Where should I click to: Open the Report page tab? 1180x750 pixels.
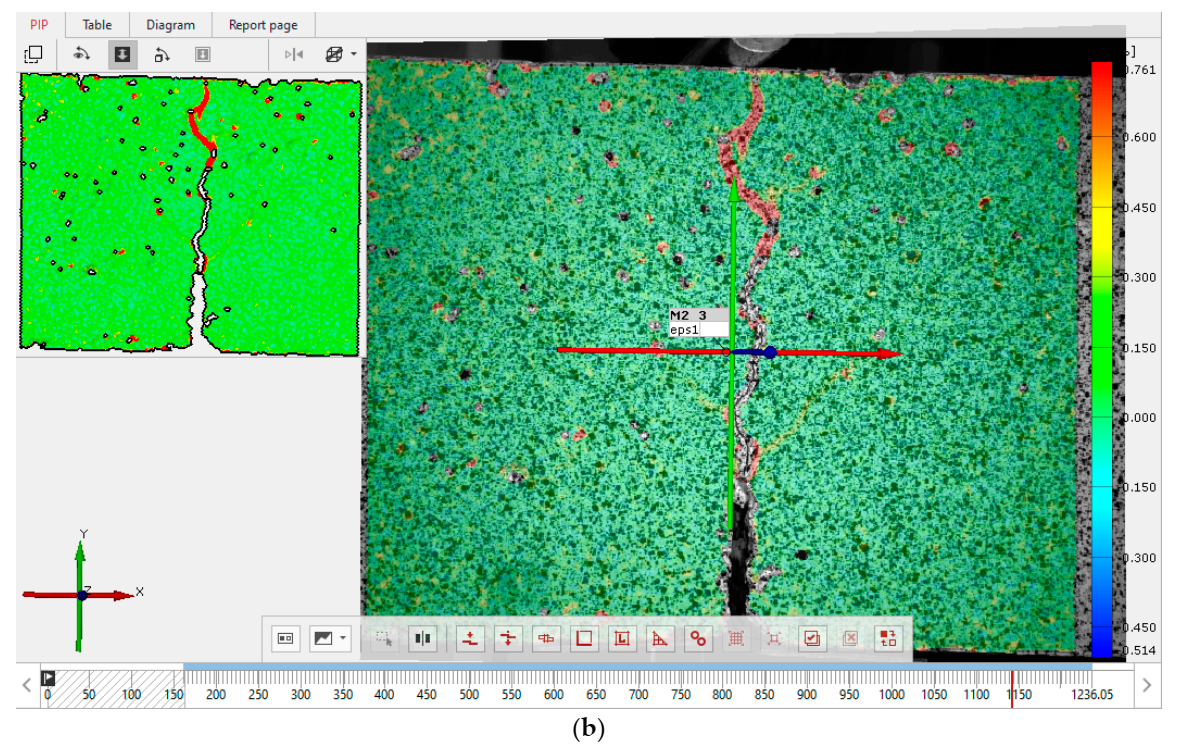coord(263,25)
